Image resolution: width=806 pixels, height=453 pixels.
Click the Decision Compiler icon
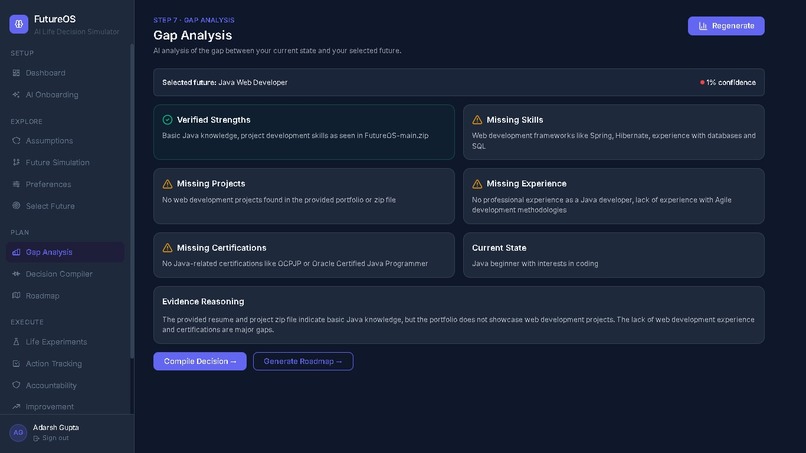pyautogui.click(x=16, y=274)
